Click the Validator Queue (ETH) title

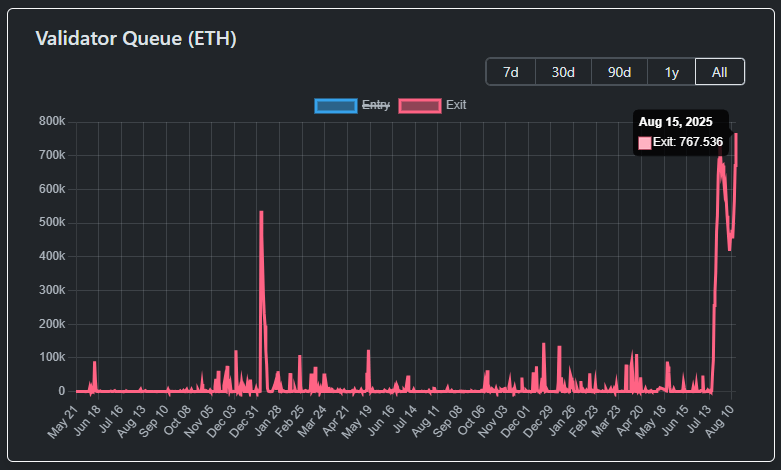[x=136, y=38]
